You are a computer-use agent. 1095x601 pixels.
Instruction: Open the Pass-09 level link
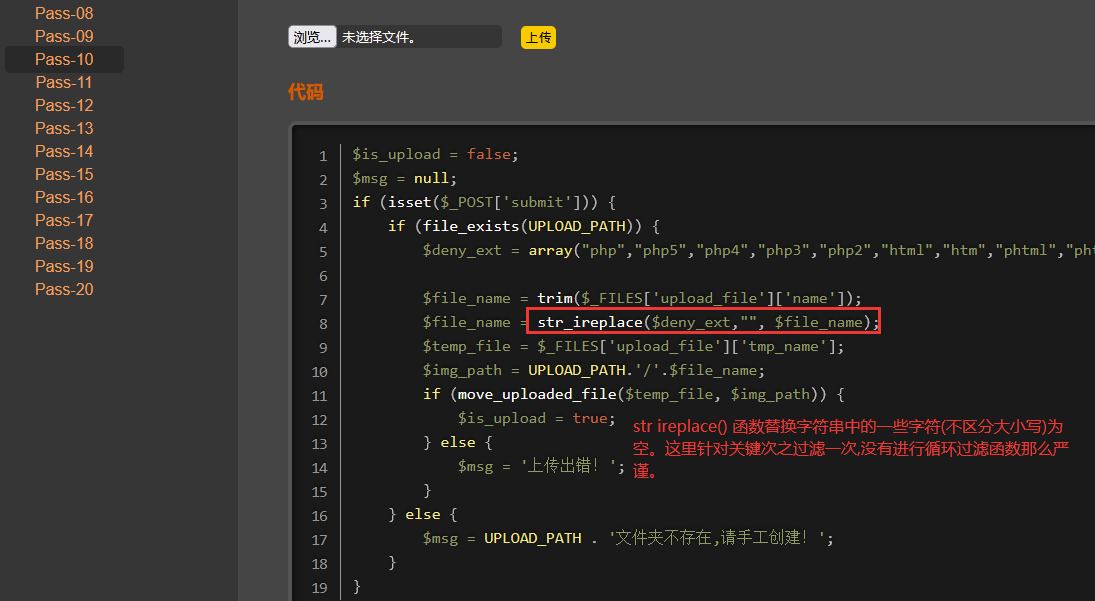tap(64, 36)
